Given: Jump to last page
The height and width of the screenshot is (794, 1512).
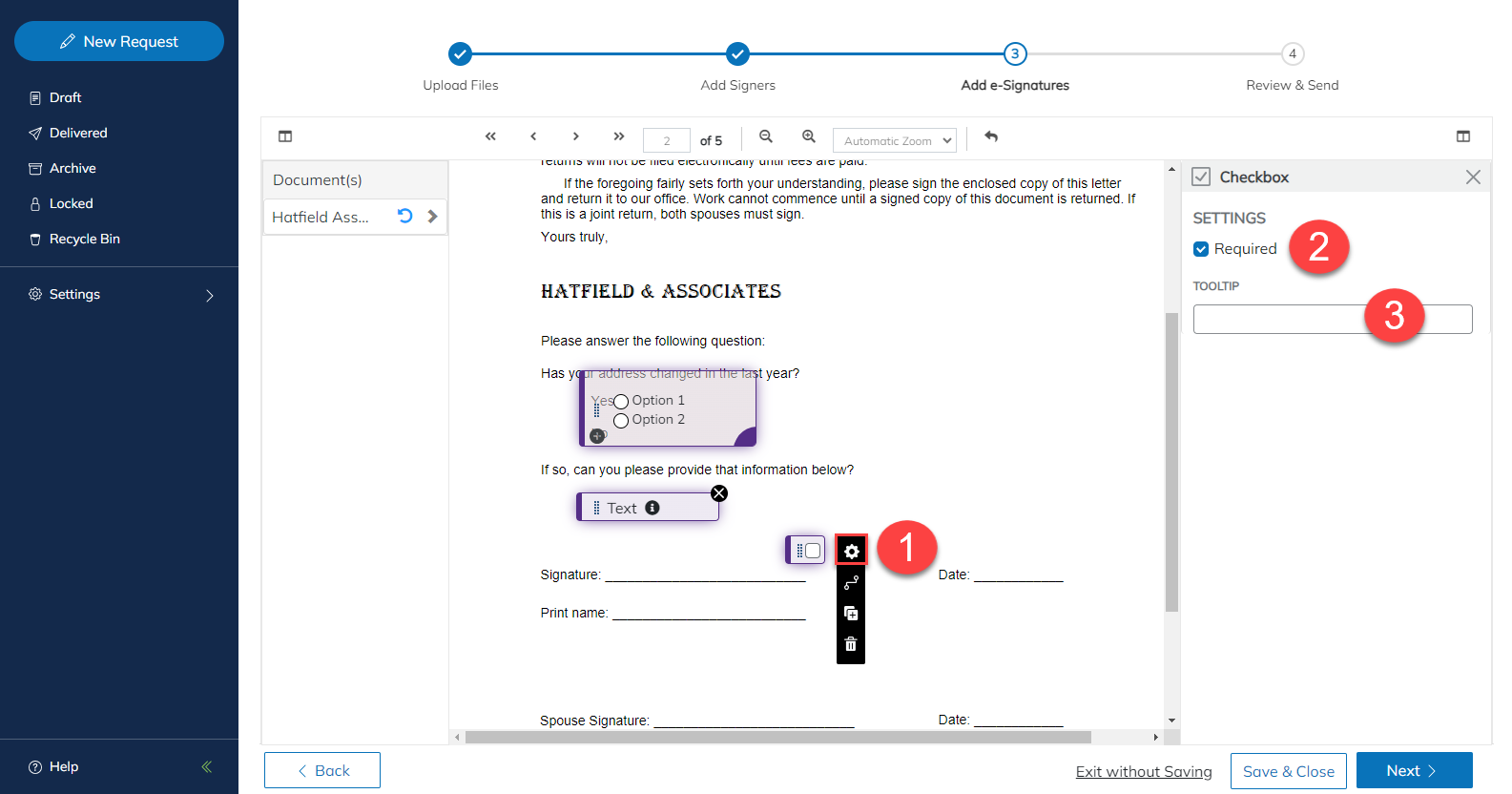Looking at the screenshot, I should tap(618, 136).
